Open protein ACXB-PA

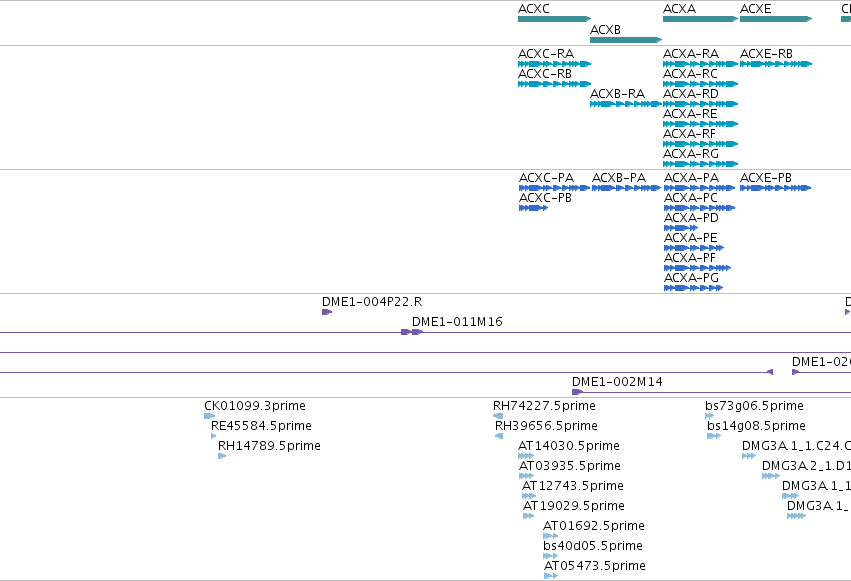click(626, 188)
